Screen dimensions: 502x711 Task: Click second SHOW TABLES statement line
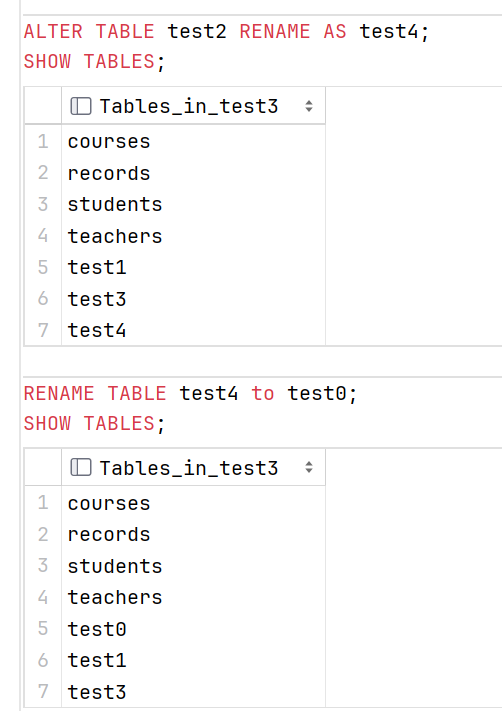[94, 424]
